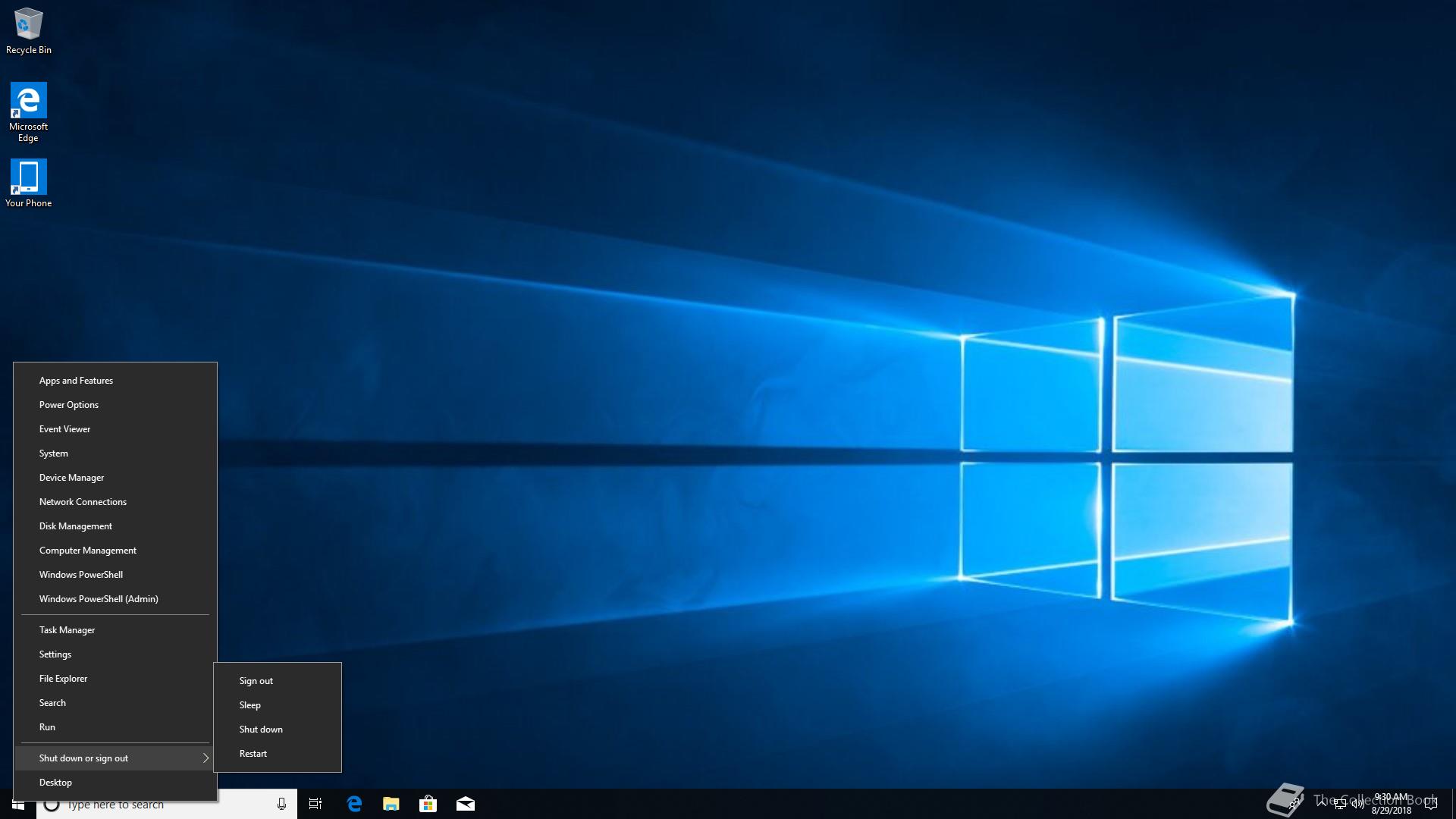The image size is (1456, 819).
Task: Click the volume speaker icon in tray
Action: (x=1357, y=804)
